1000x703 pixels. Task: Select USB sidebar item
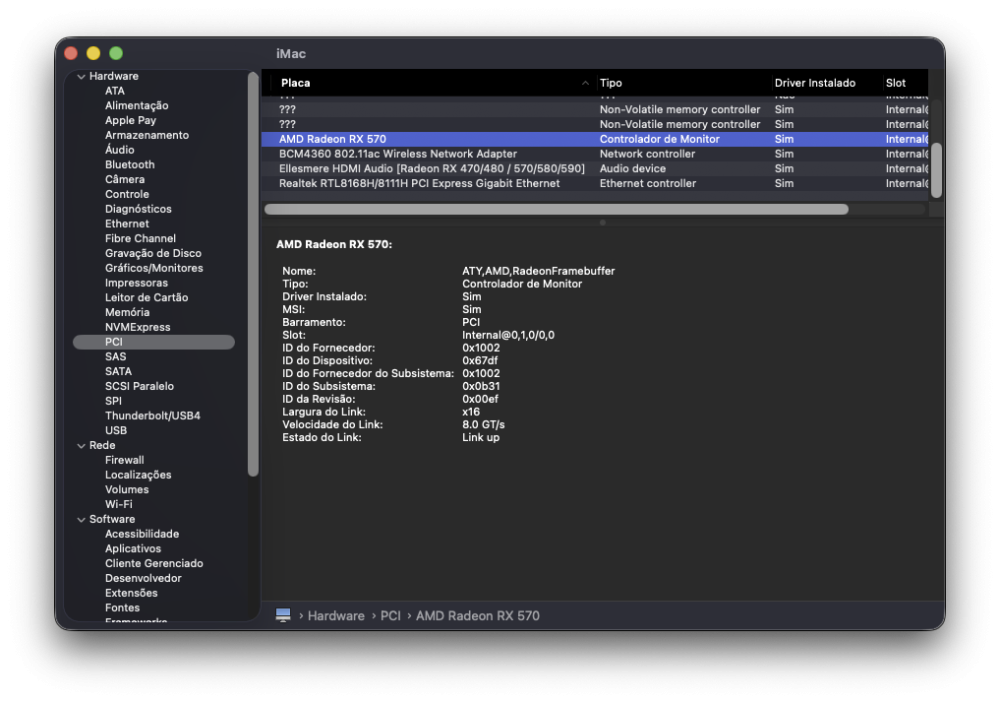click(x=115, y=431)
